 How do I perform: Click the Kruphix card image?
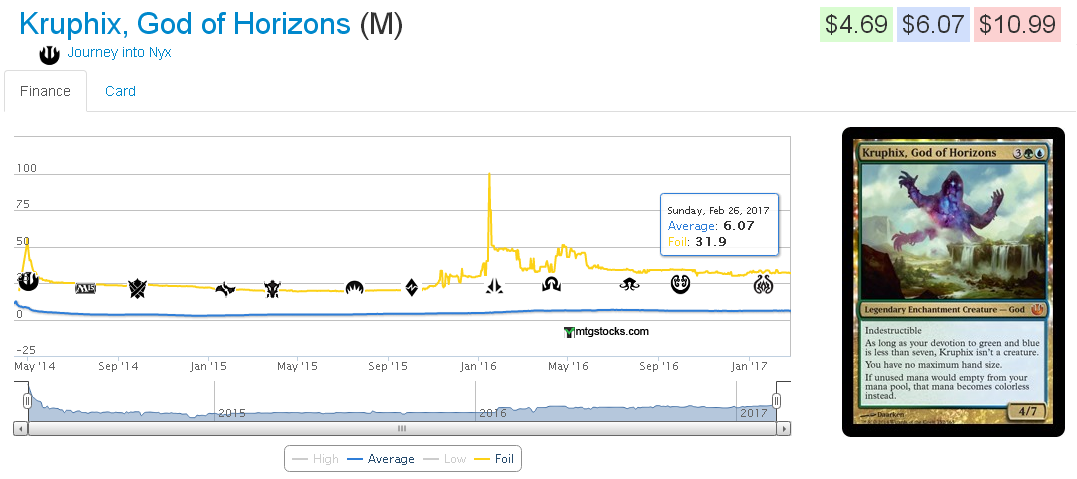pos(953,282)
